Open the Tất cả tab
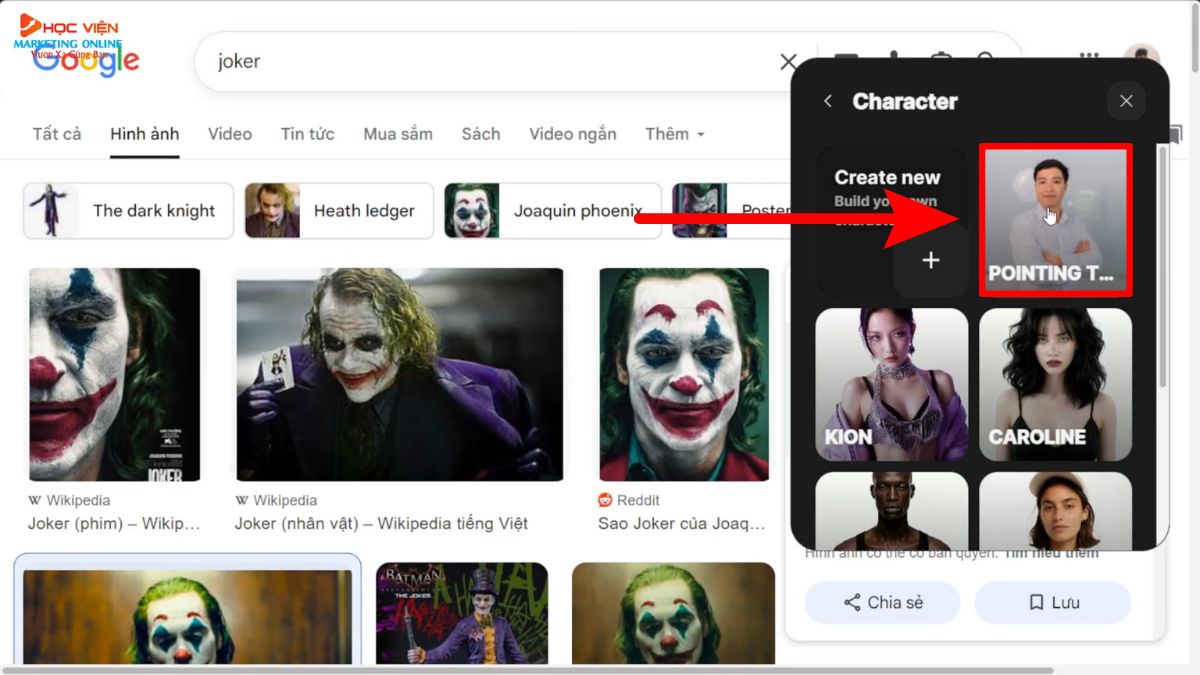This screenshot has width=1200, height=675. coord(57,134)
